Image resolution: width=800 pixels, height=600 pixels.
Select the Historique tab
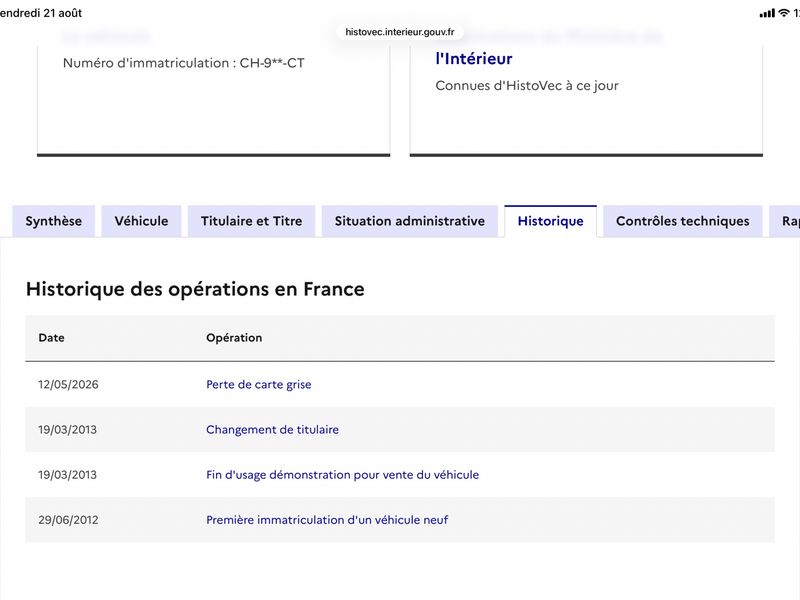(x=551, y=221)
